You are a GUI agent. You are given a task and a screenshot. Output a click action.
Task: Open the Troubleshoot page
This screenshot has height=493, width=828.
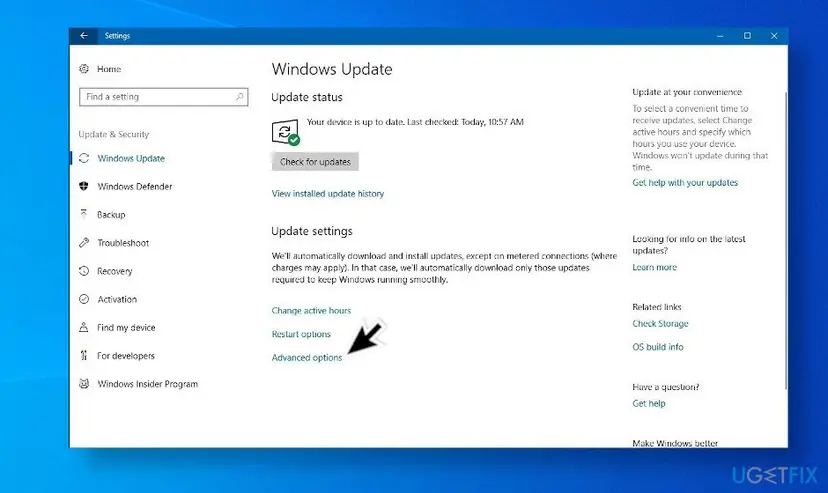(x=123, y=243)
